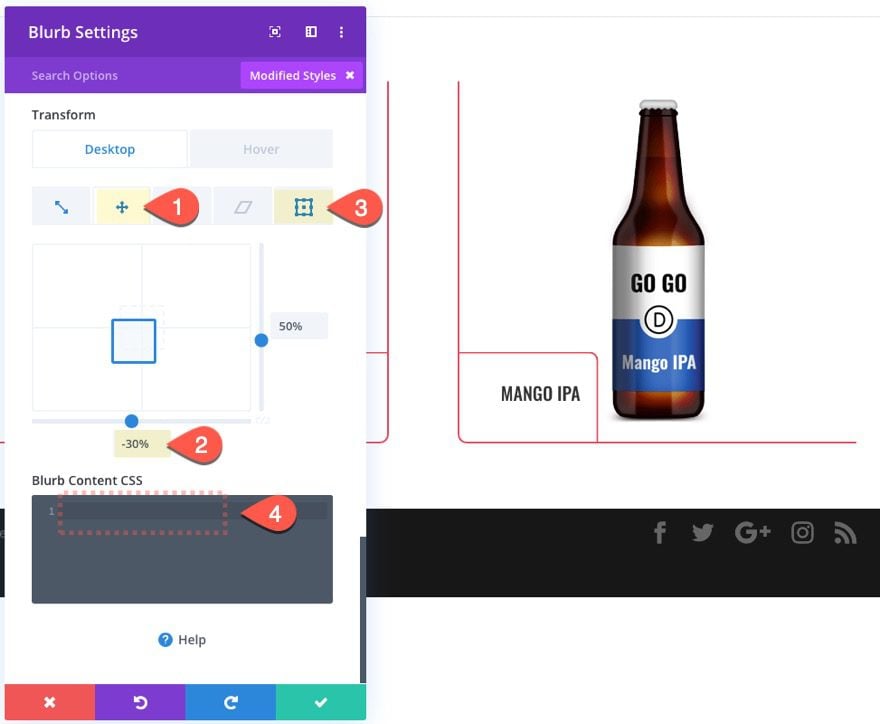This screenshot has width=880, height=724.
Task: Click the expand modal fullscreen icon
Action: (274, 32)
